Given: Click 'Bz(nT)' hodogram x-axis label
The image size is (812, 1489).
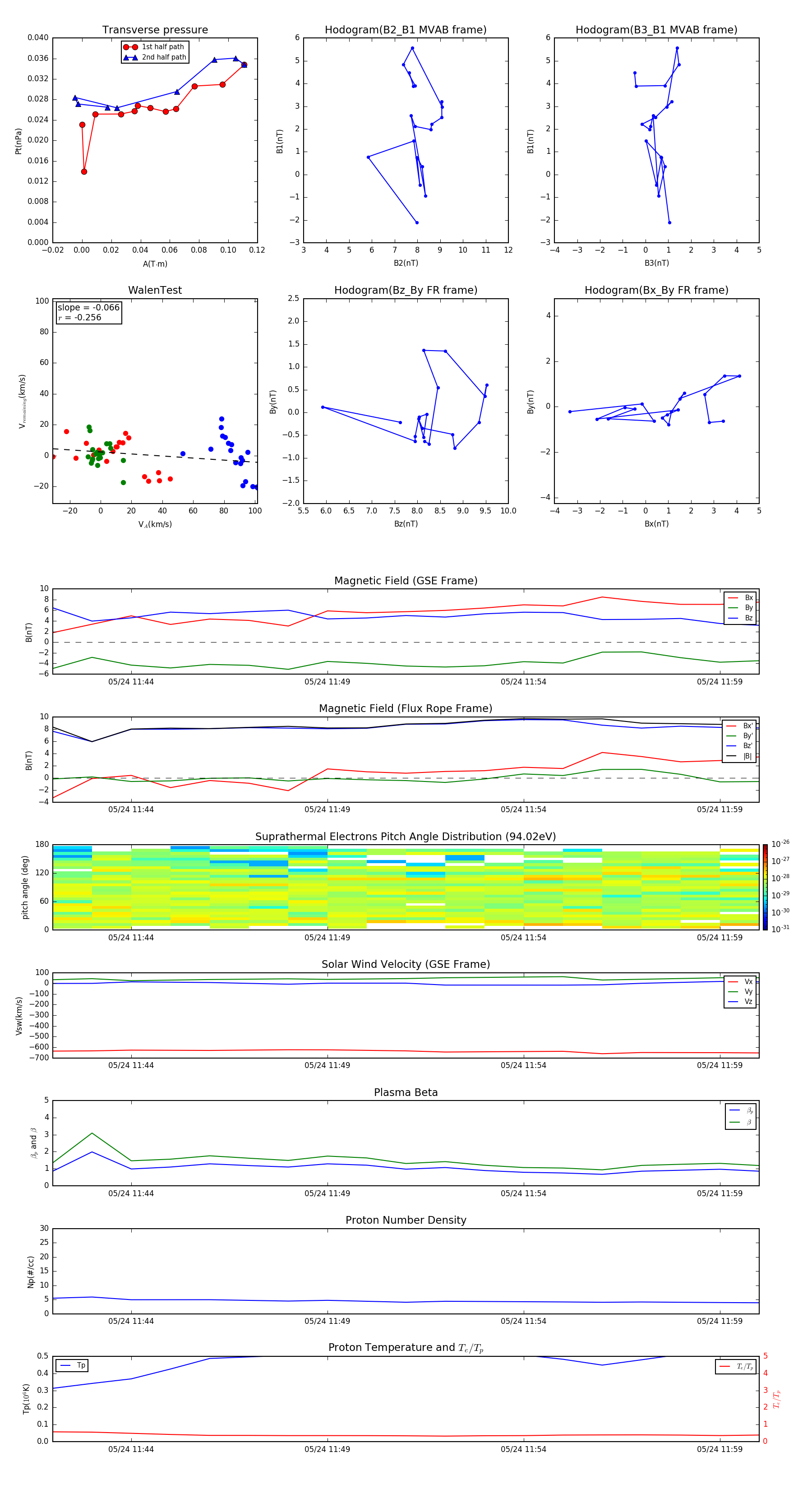Looking at the screenshot, I should tap(406, 524).
